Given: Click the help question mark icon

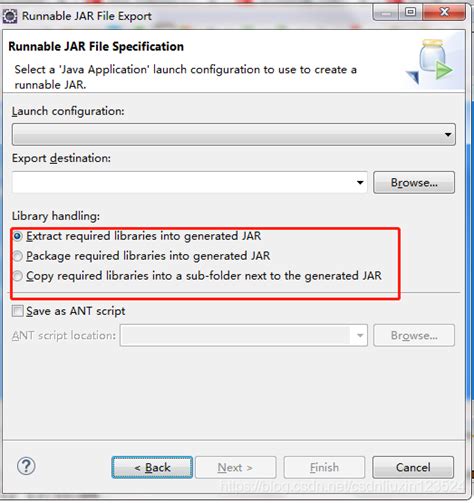Looking at the screenshot, I should coord(26,467).
